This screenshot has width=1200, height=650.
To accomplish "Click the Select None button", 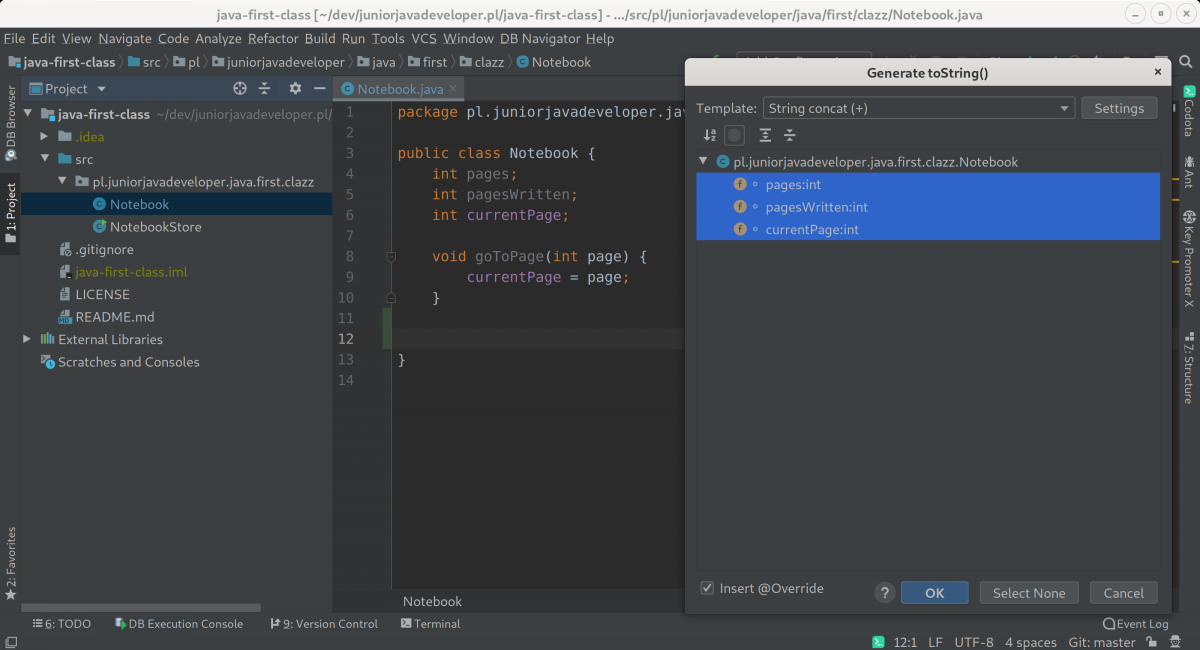I will click(x=1028, y=593).
